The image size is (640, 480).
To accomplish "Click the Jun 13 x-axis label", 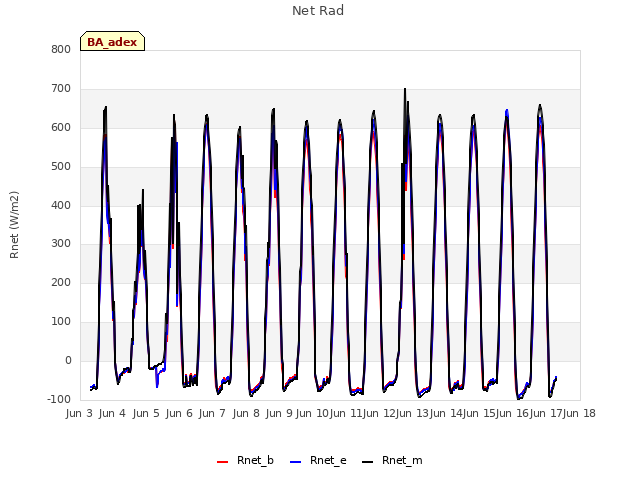I will click(412, 413).
